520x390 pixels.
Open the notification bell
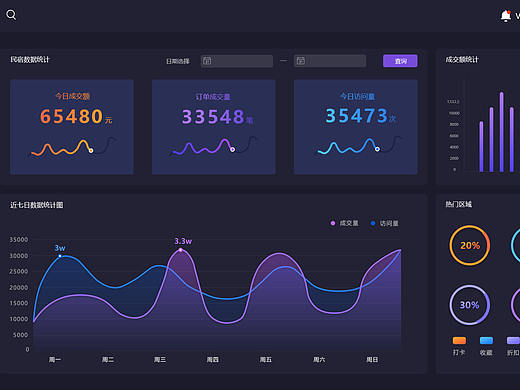coord(506,16)
